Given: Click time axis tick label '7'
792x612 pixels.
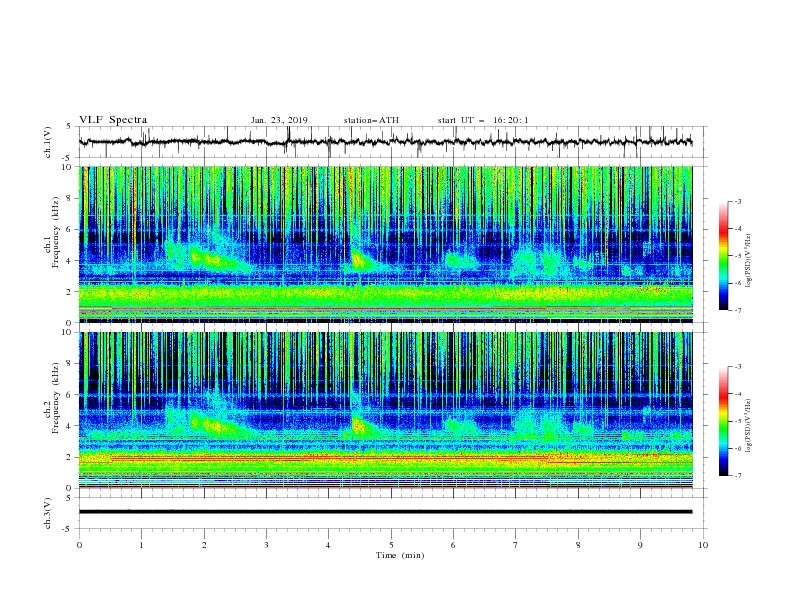Looking at the screenshot, I should 516,545.
